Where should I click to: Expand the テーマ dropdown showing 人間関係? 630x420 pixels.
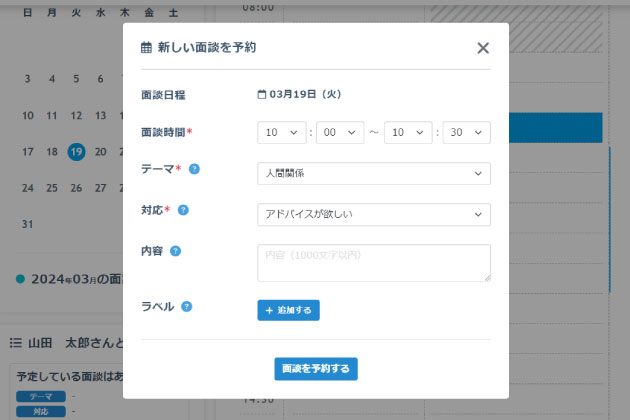pos(374,173)
